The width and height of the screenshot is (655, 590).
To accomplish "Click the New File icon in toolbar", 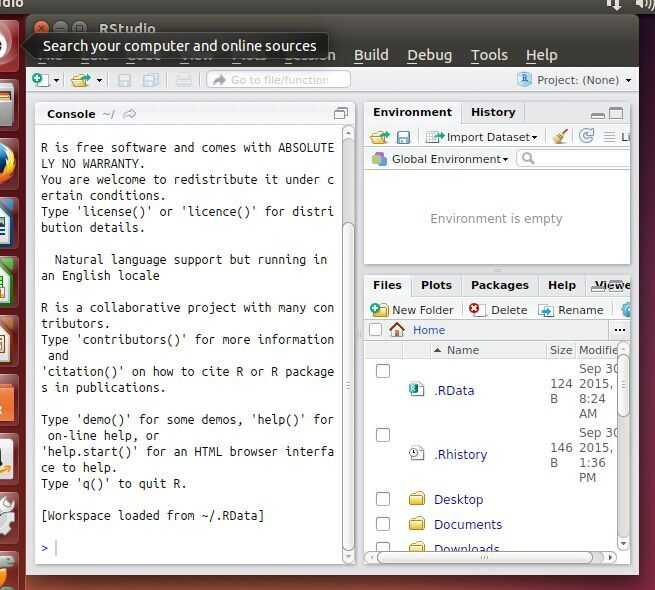I will (40, 79).
